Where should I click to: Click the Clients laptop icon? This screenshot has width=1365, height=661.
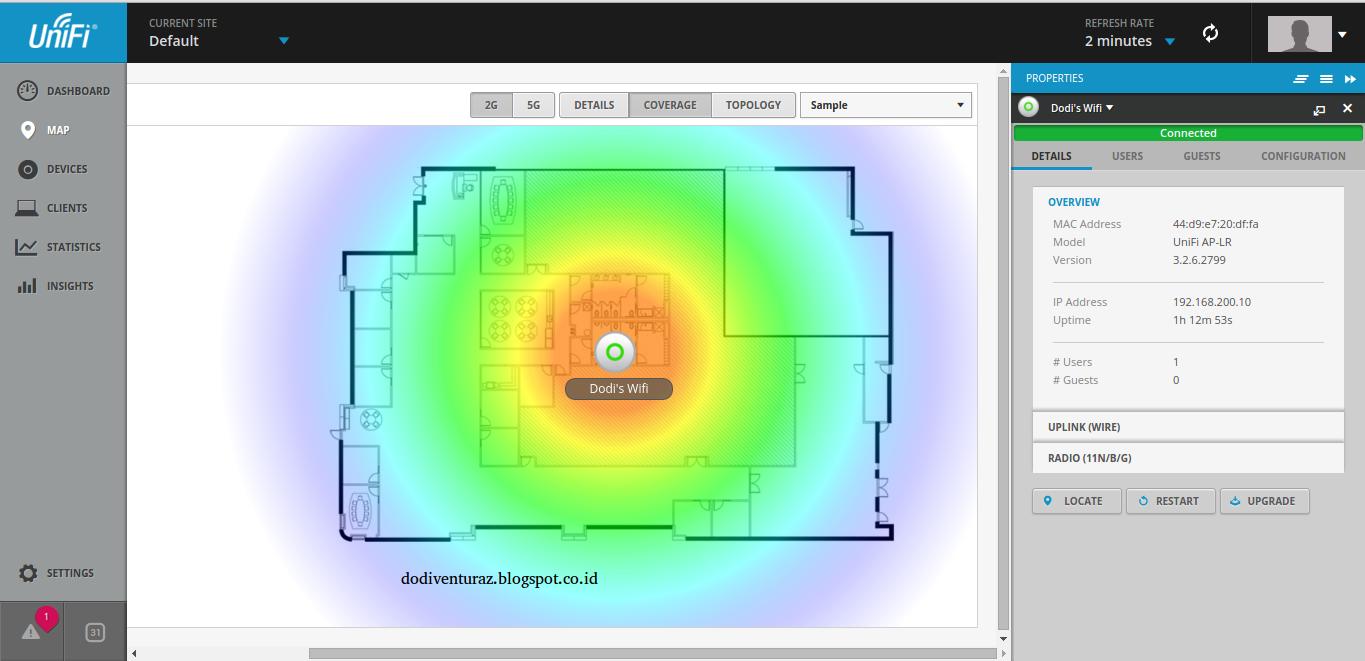(x=28, y=208)
